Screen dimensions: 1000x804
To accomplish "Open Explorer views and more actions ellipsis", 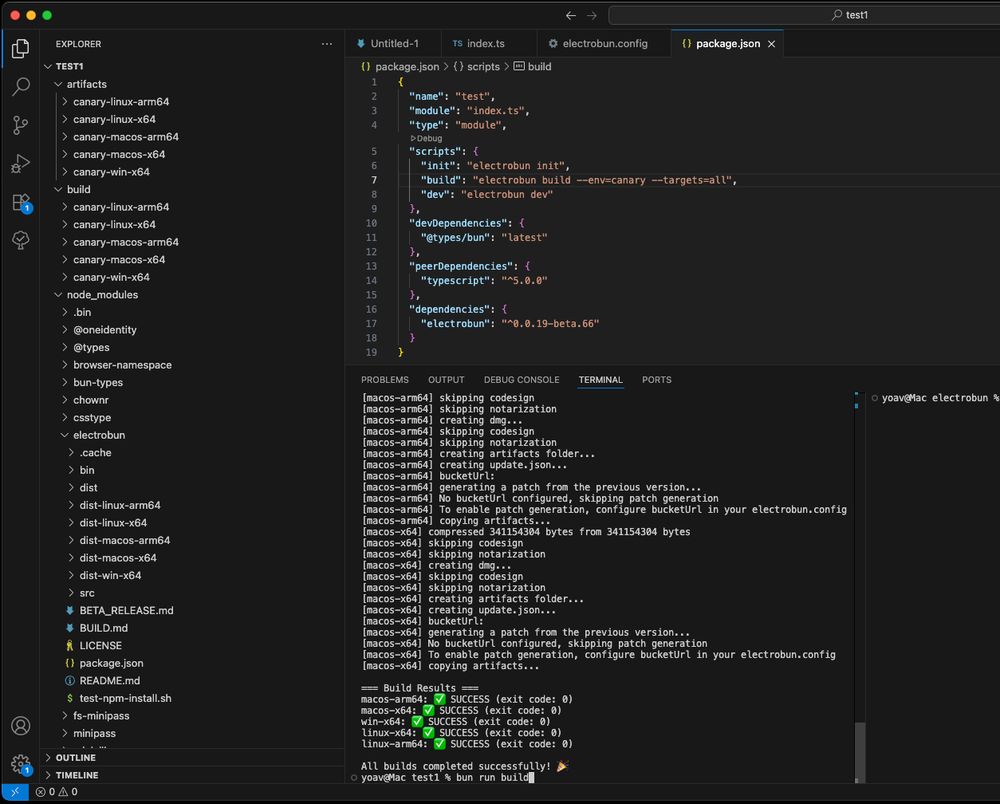I will 327,44.
